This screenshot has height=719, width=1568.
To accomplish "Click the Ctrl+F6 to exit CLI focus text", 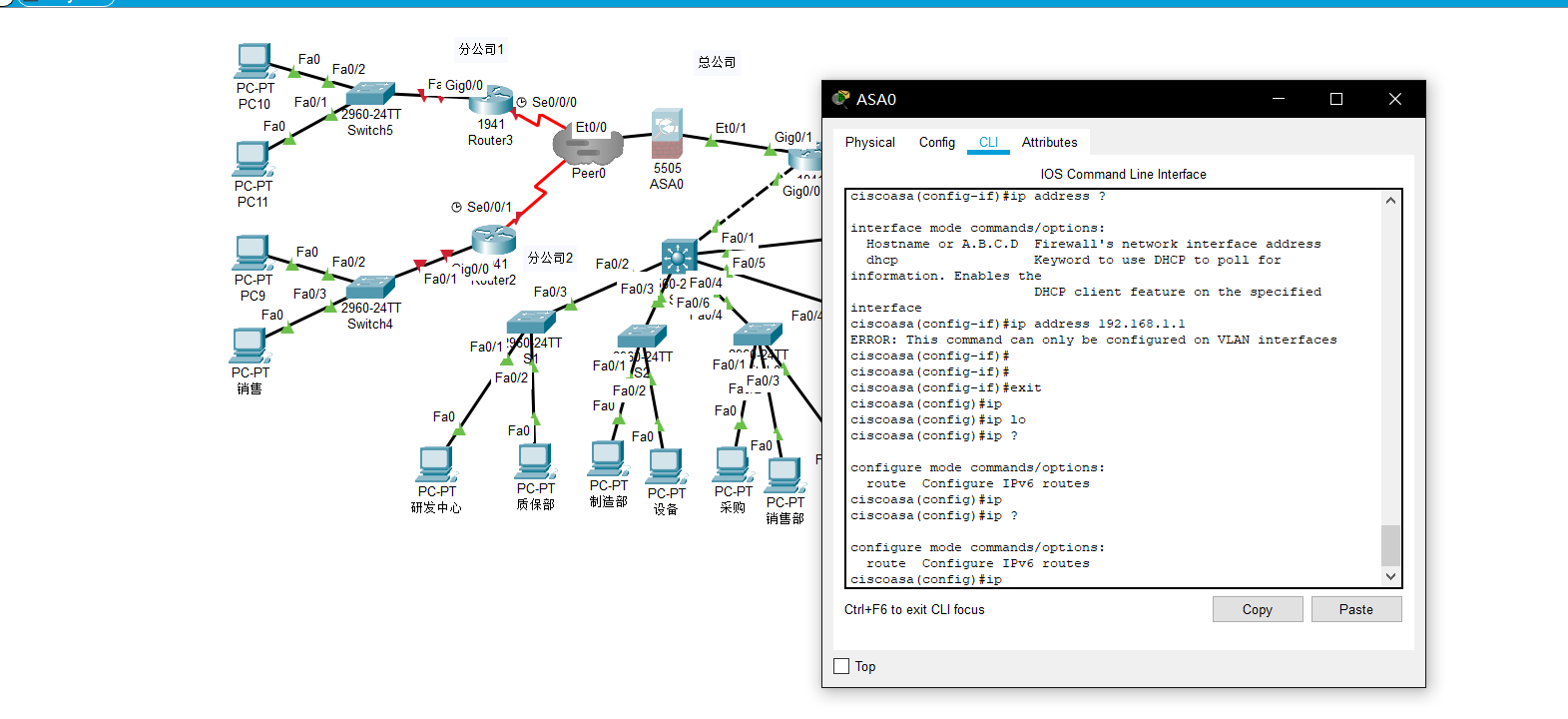I will pos(914,609).
